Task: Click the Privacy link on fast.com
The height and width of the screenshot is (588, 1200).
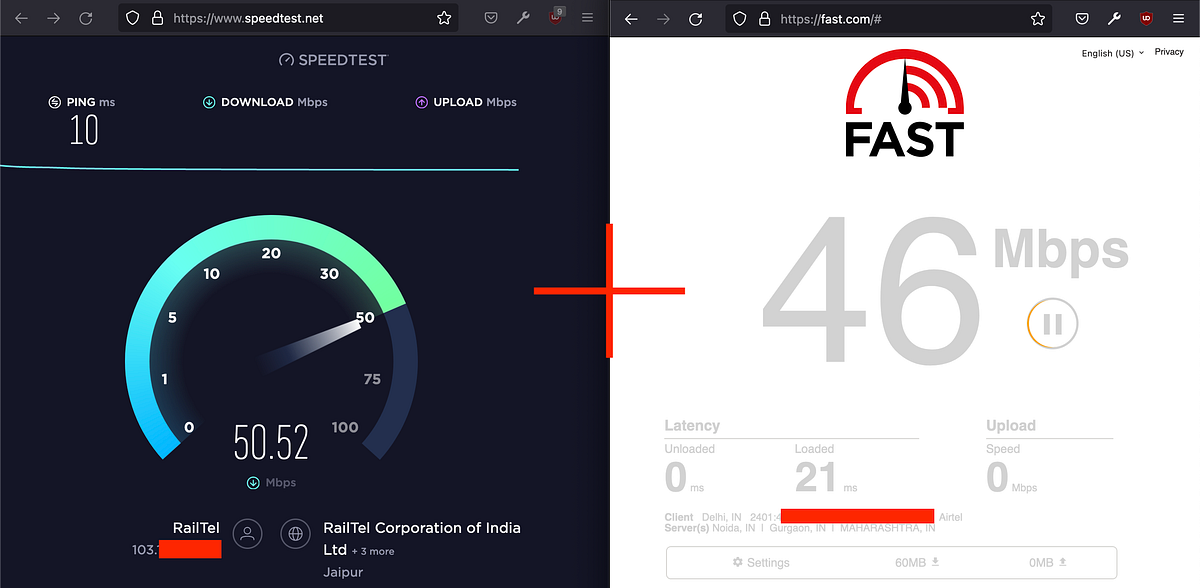Action: (x=1168, y=51)
